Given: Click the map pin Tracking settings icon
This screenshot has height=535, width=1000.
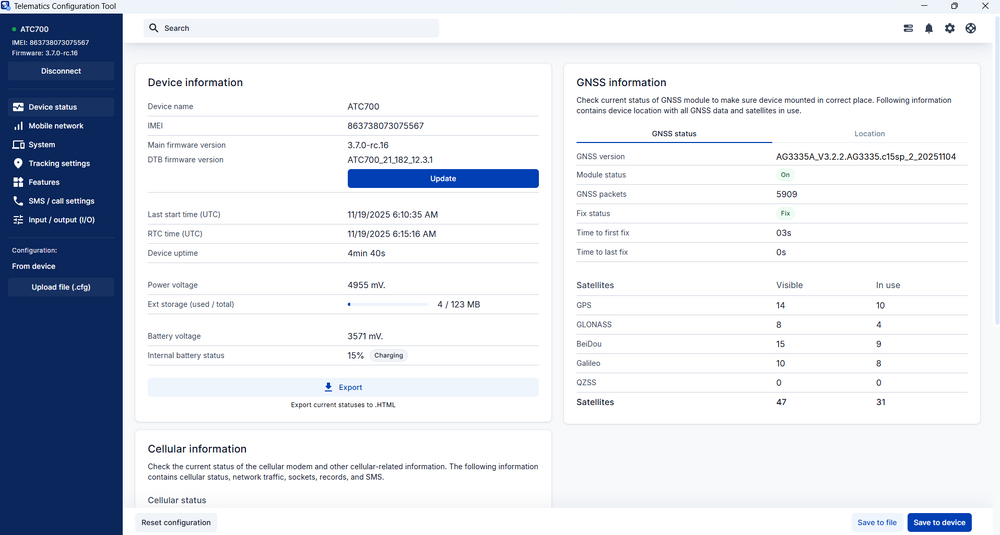Looking at the screenshot, I should 18,163.
